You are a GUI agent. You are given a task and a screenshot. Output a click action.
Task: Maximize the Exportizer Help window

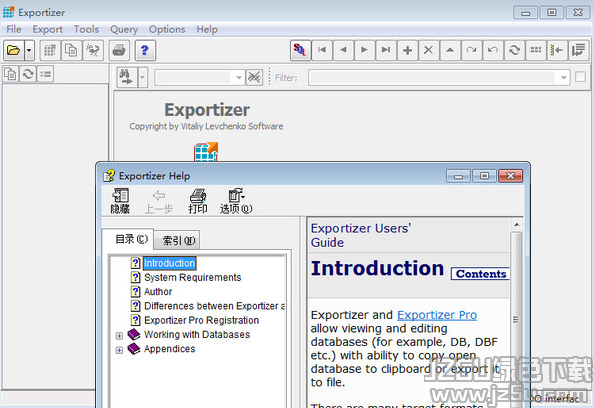(484, 176)
